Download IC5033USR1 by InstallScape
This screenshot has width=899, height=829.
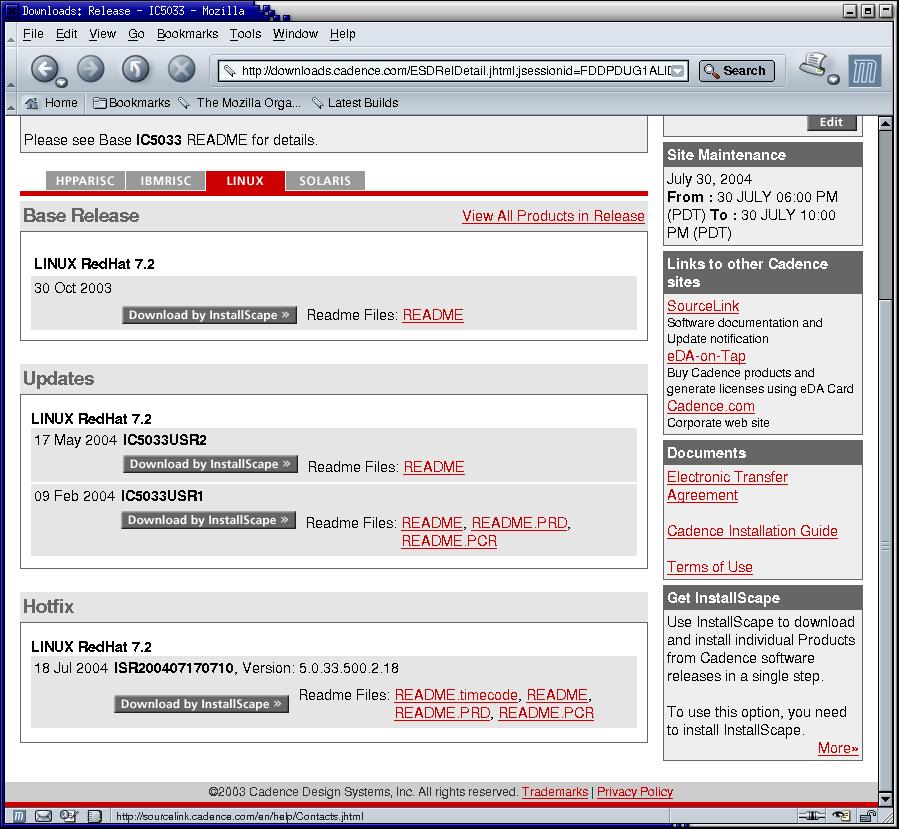coord(208,520)
